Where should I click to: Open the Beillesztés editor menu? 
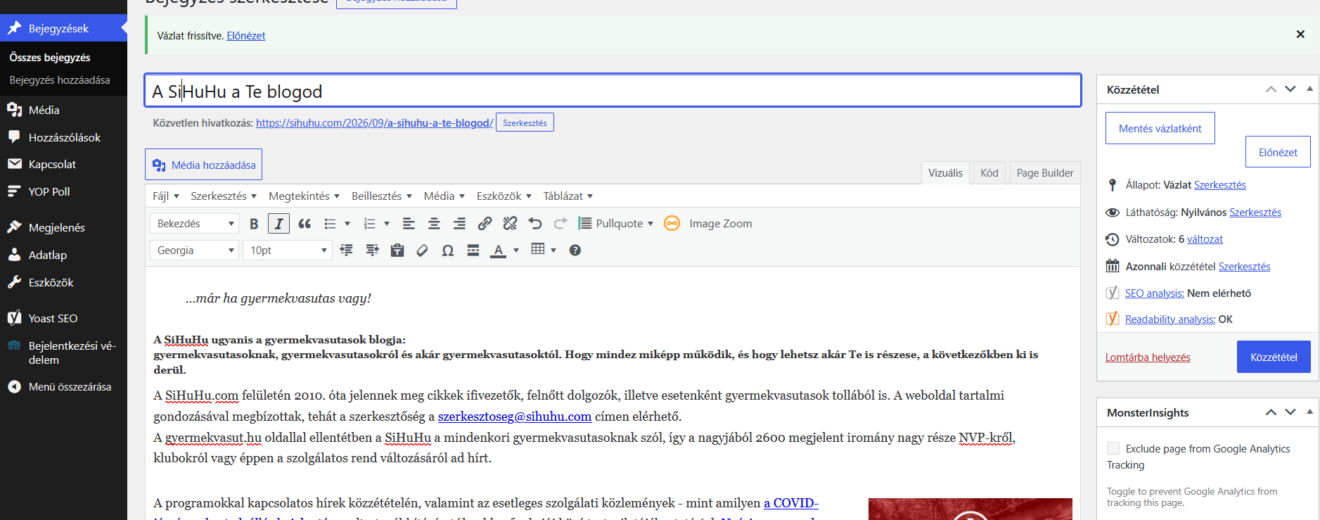383,196
